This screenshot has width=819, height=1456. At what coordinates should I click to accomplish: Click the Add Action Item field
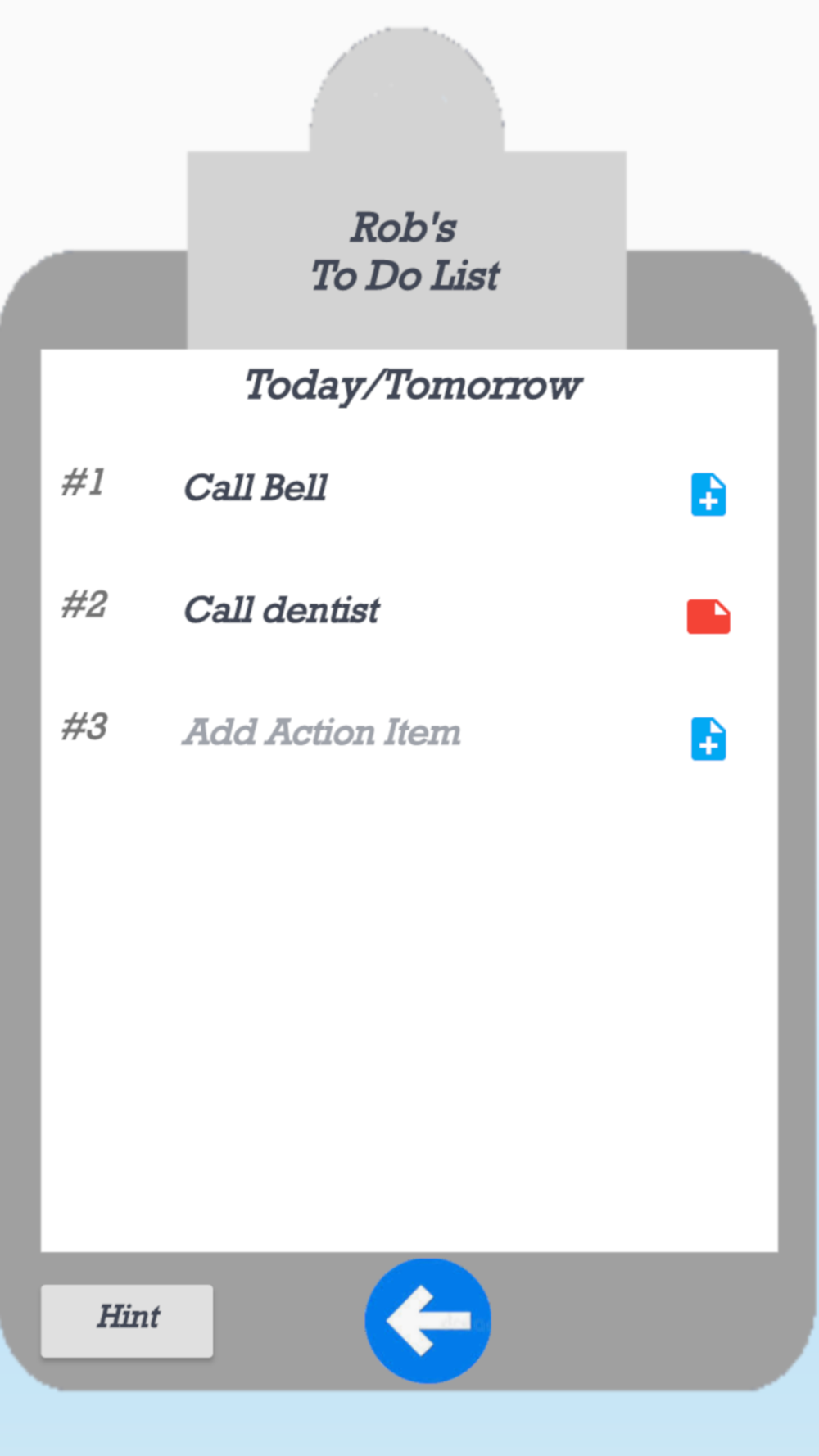[321, 732]
